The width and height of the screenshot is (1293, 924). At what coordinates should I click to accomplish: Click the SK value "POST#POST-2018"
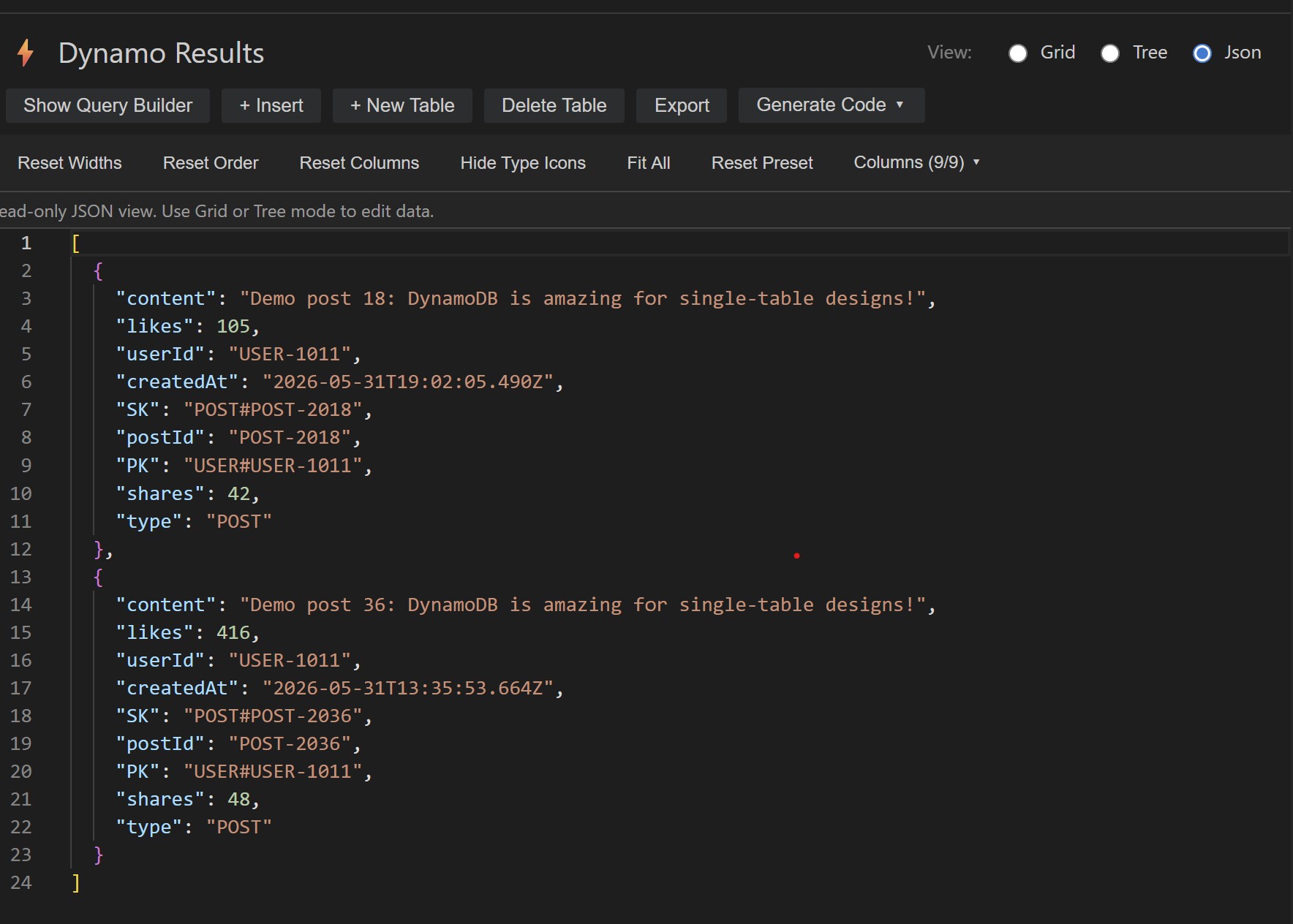click(x=273, y=409)
